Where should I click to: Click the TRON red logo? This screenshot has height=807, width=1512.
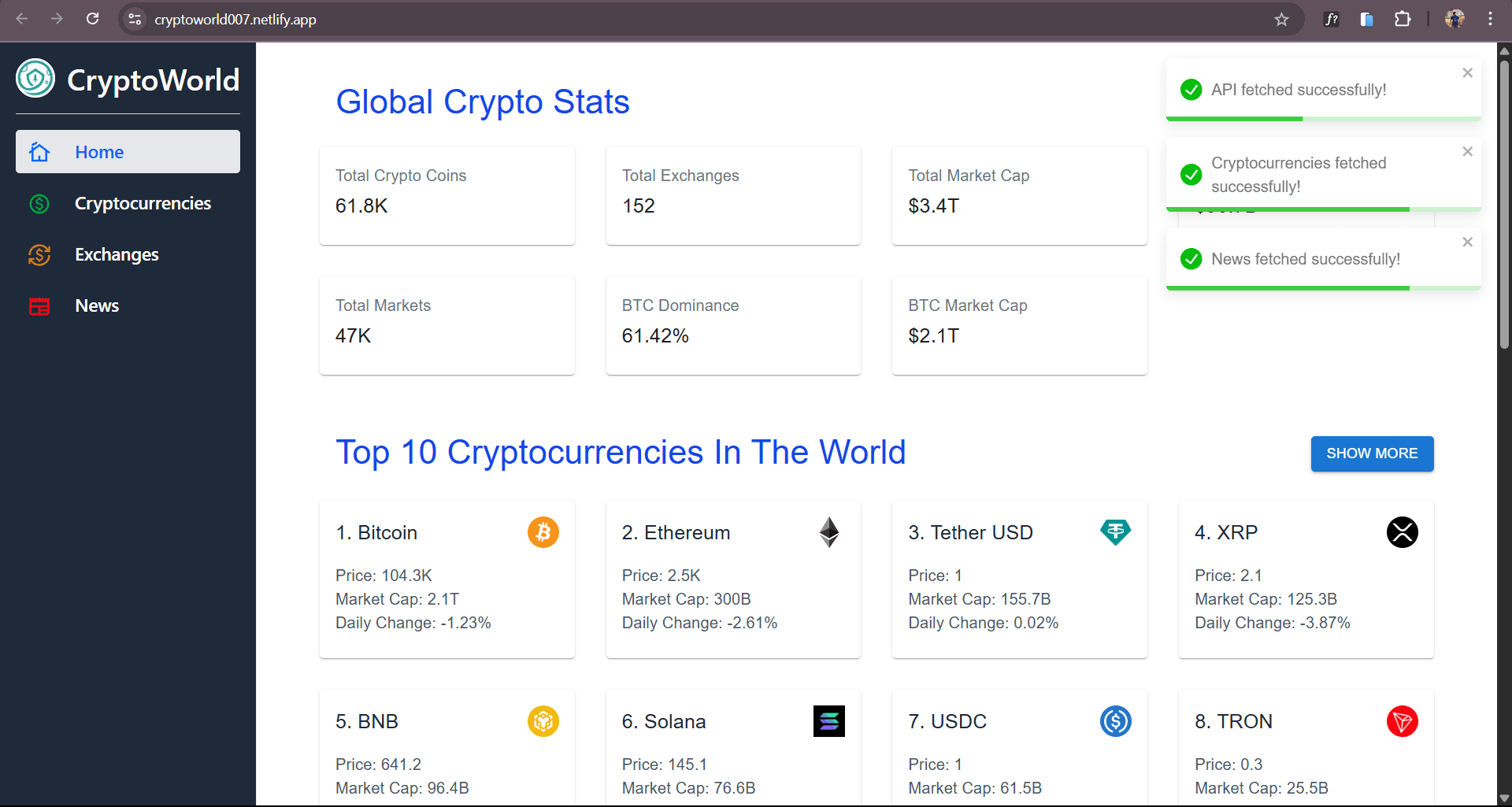(x=1403, y=721)
